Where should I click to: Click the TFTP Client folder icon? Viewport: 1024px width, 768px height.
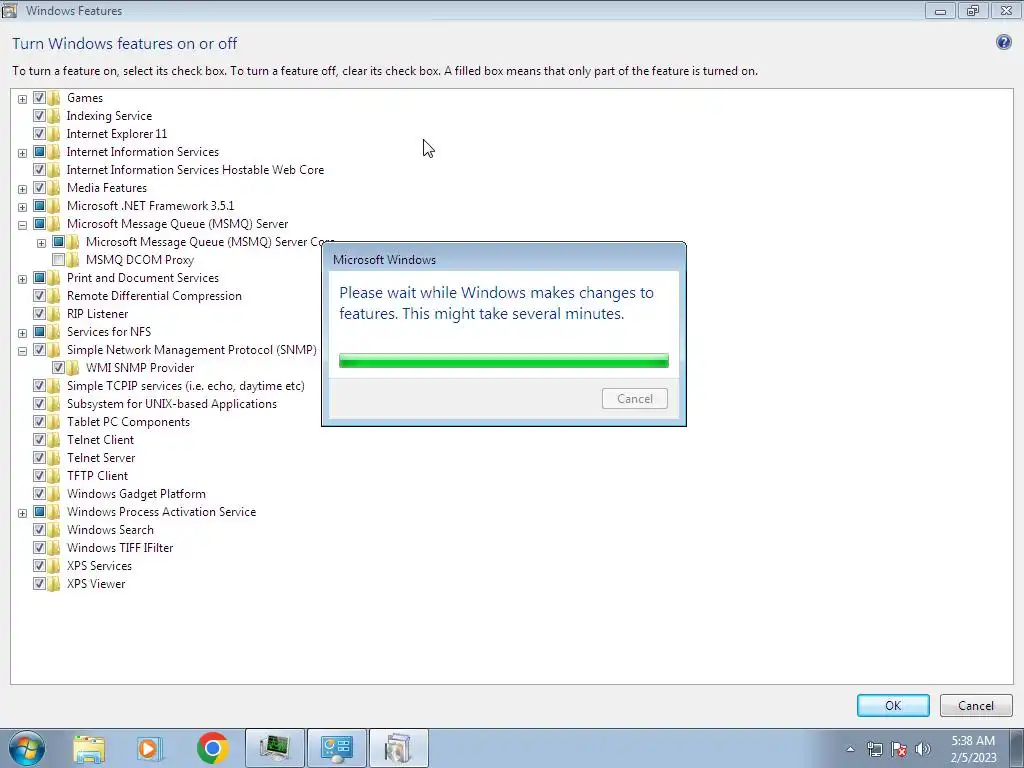[x=54, y=476]
